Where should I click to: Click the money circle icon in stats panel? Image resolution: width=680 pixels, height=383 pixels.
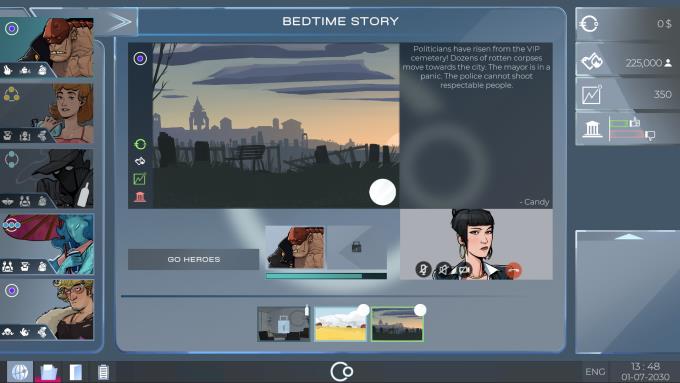pos(589,24)
